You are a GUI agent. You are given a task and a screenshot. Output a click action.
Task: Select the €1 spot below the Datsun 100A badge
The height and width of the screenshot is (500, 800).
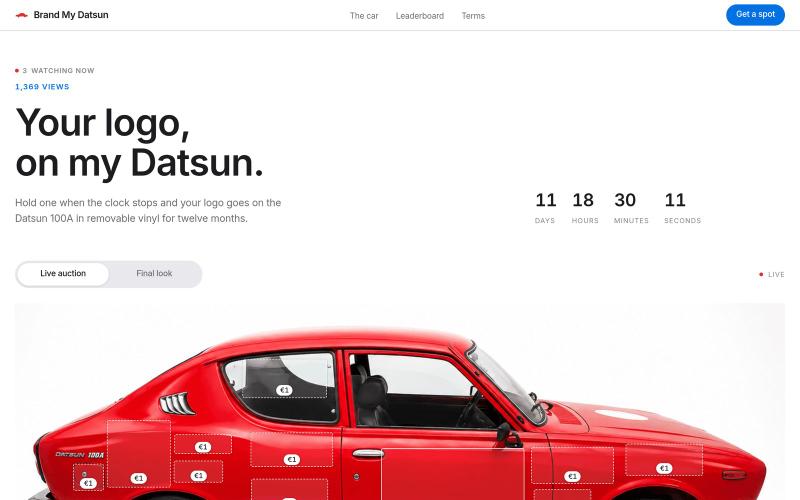(88, 478)
